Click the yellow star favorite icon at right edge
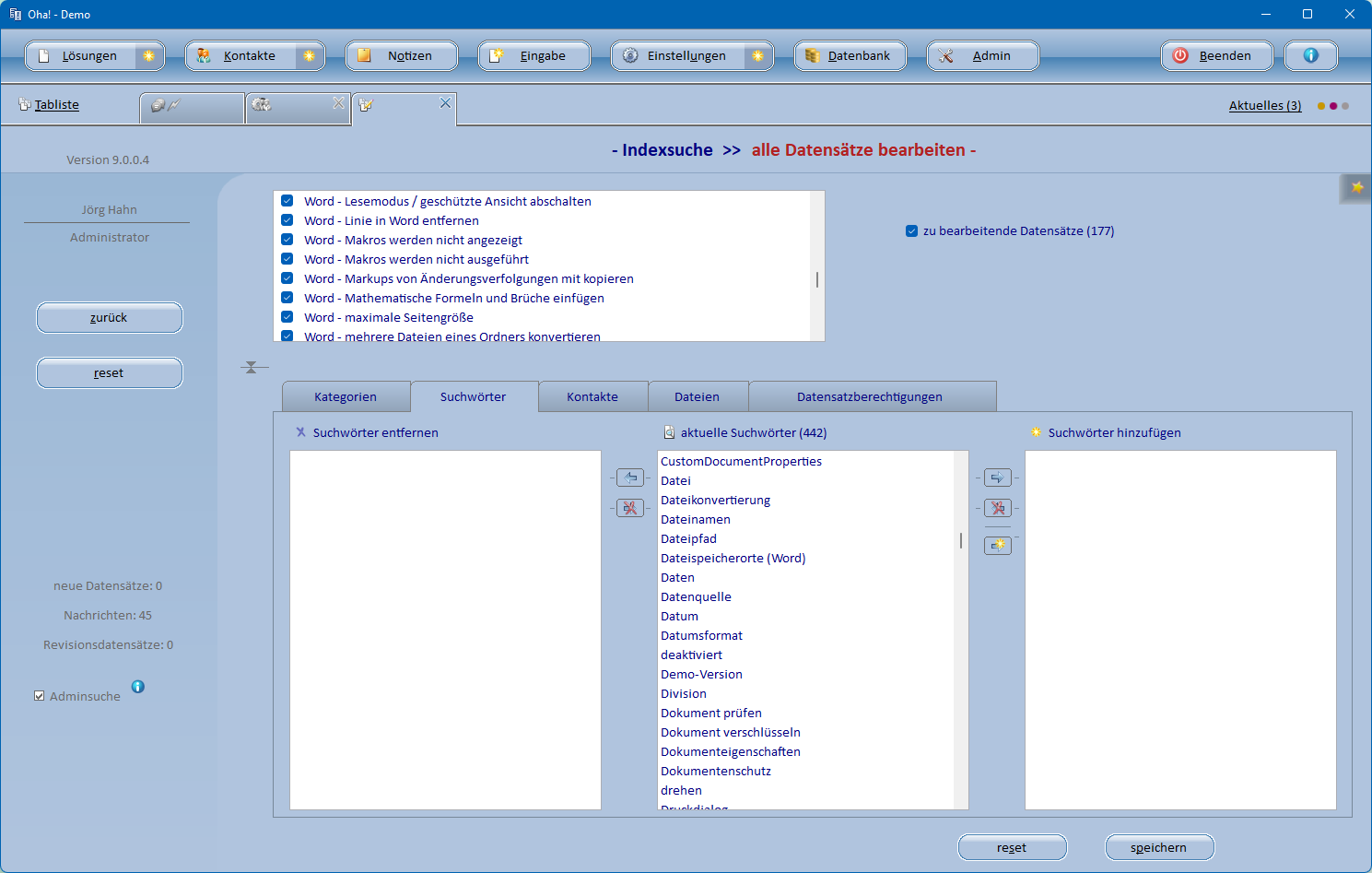This screenshot has height=873, width=1372. 1356,188
